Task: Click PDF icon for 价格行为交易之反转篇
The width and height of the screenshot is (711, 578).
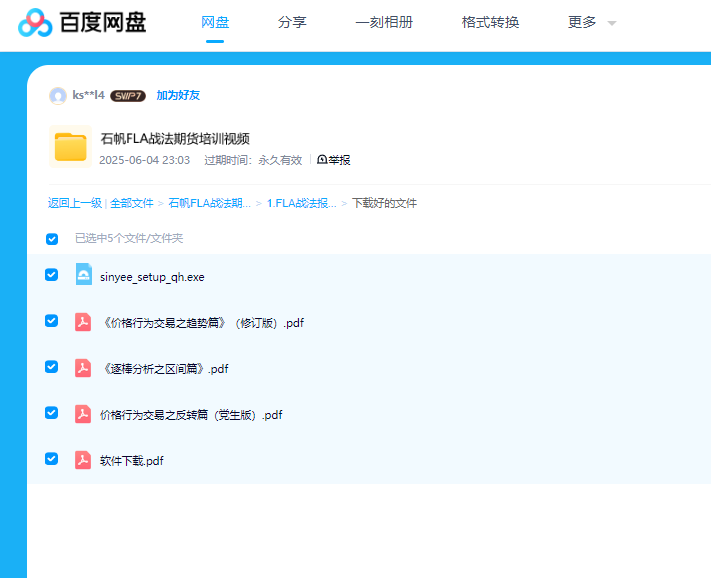Action: (83, 414)
